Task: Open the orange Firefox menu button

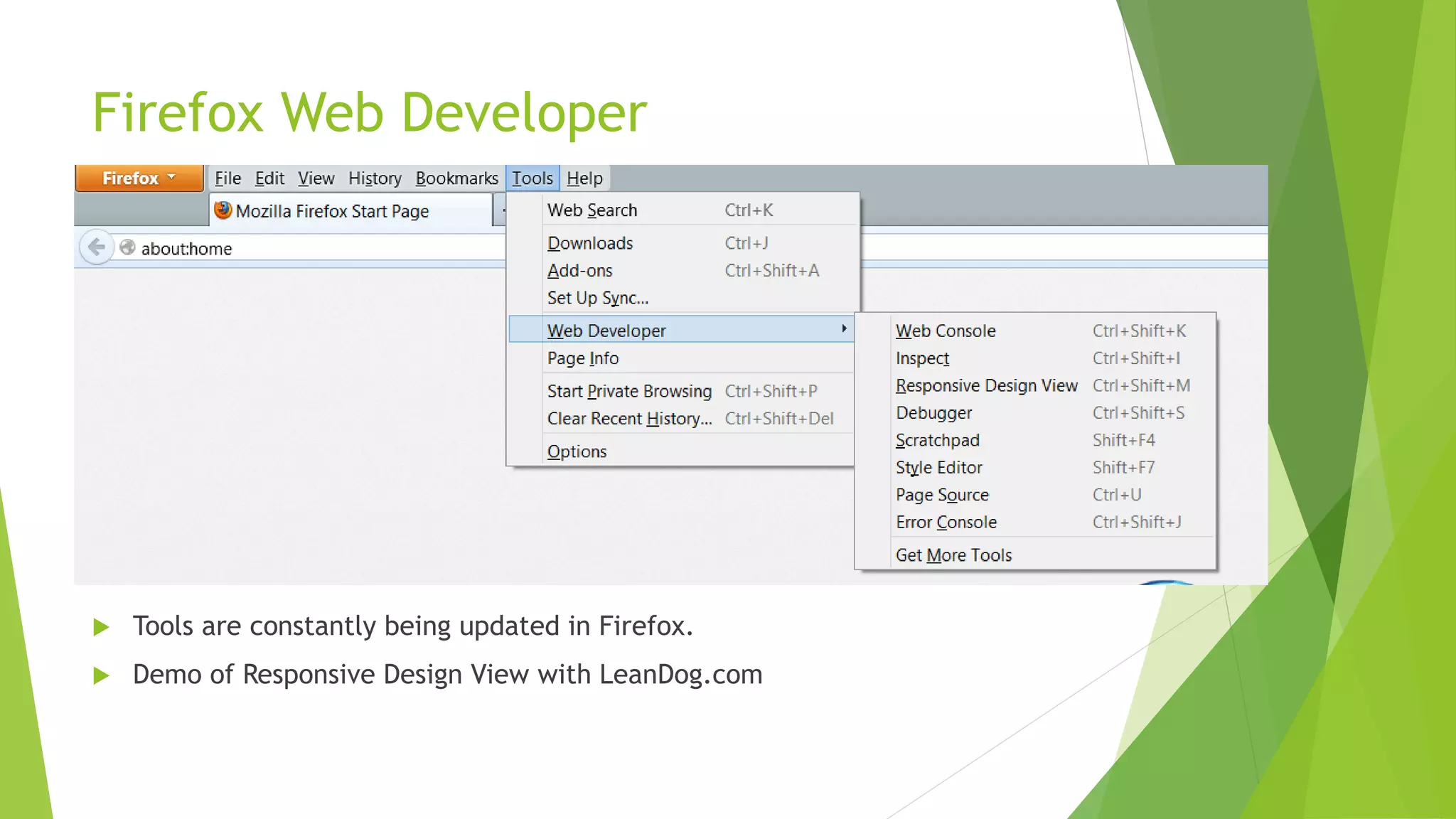Action: click(x=139, y=178)
